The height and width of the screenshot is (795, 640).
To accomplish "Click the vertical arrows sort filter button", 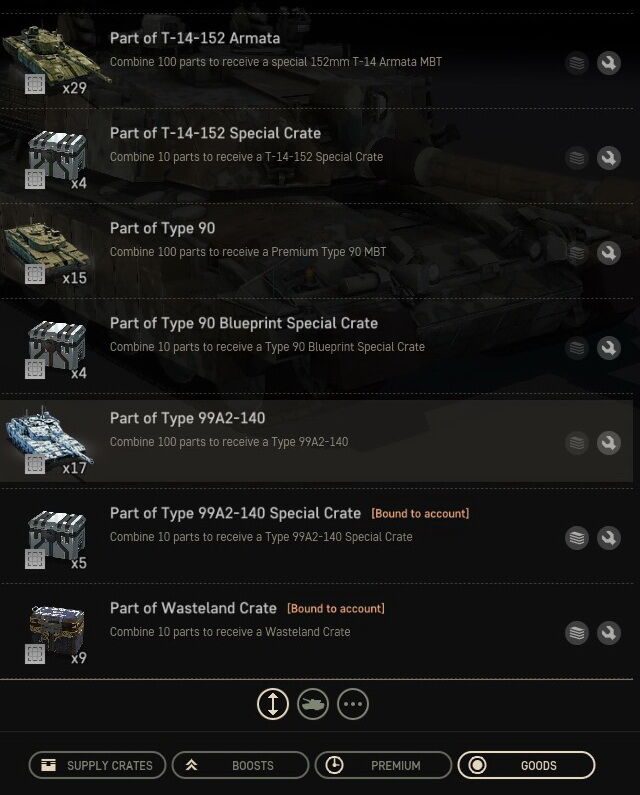I will point(273,704).
